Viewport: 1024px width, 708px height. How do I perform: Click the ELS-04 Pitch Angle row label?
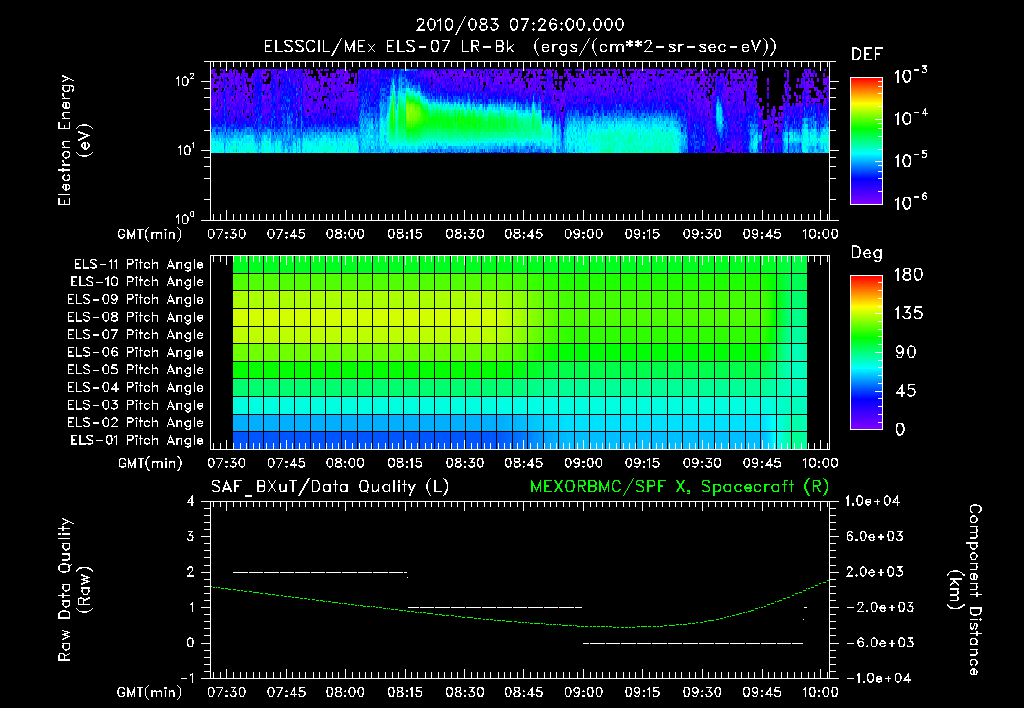(136, 388)
